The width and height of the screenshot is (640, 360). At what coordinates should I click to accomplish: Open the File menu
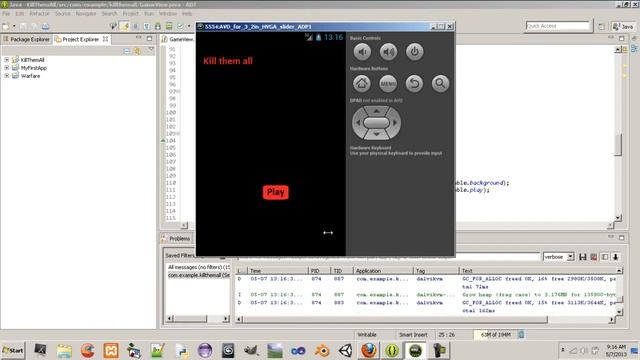(x=6, y=13)
